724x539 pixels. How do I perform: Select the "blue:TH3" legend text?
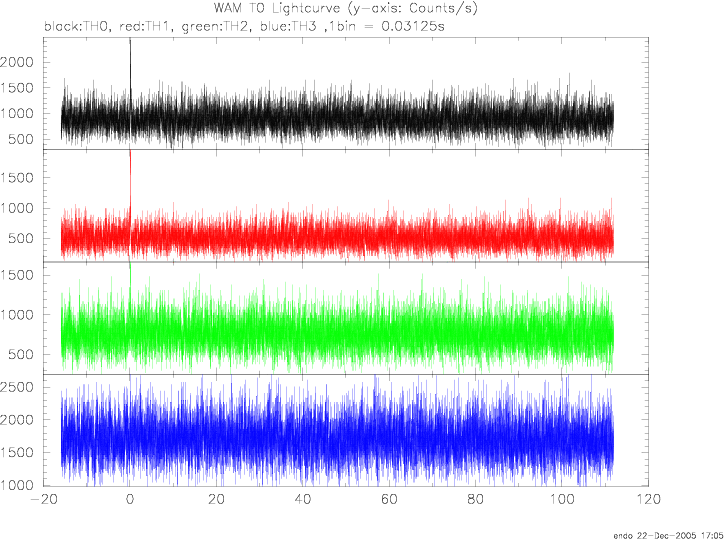(x=288, y=26)
